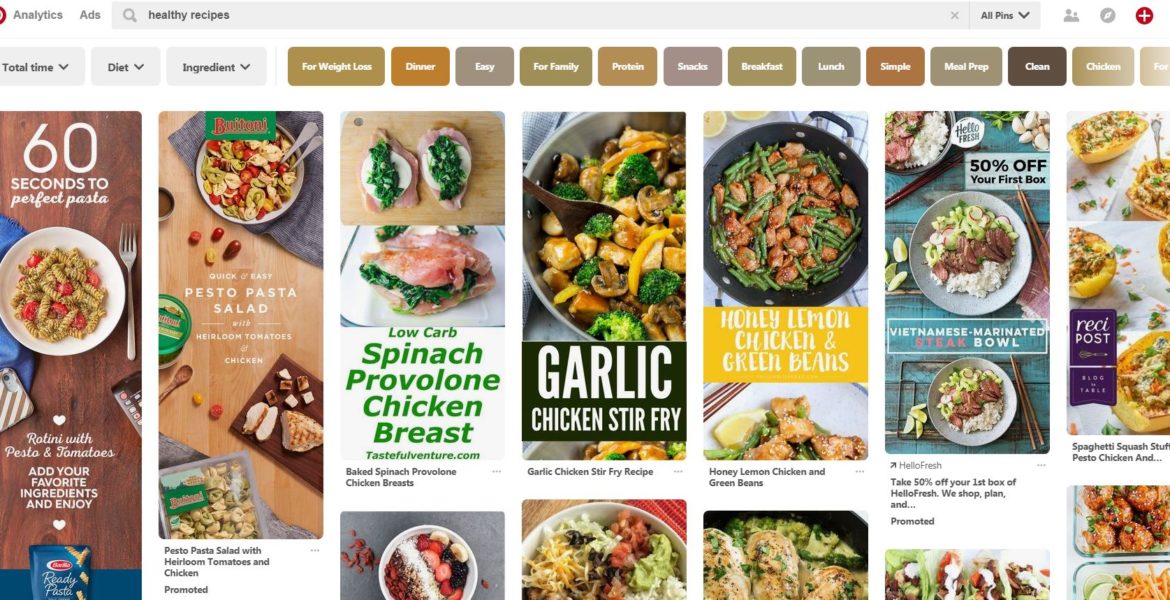This screenshot has height=600, width=1170.
Task: Open more options on the HelloFresh pin
Action: (1041, 465)
